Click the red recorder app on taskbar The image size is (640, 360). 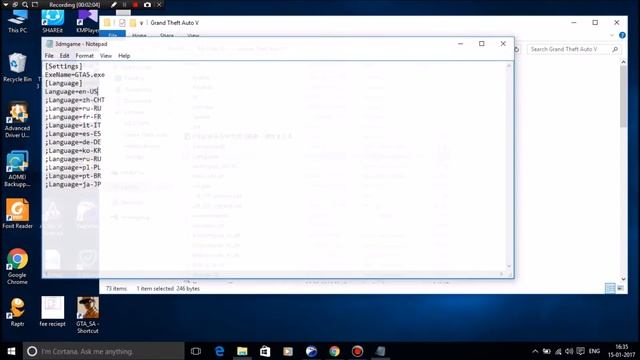[x=357, y=351]
